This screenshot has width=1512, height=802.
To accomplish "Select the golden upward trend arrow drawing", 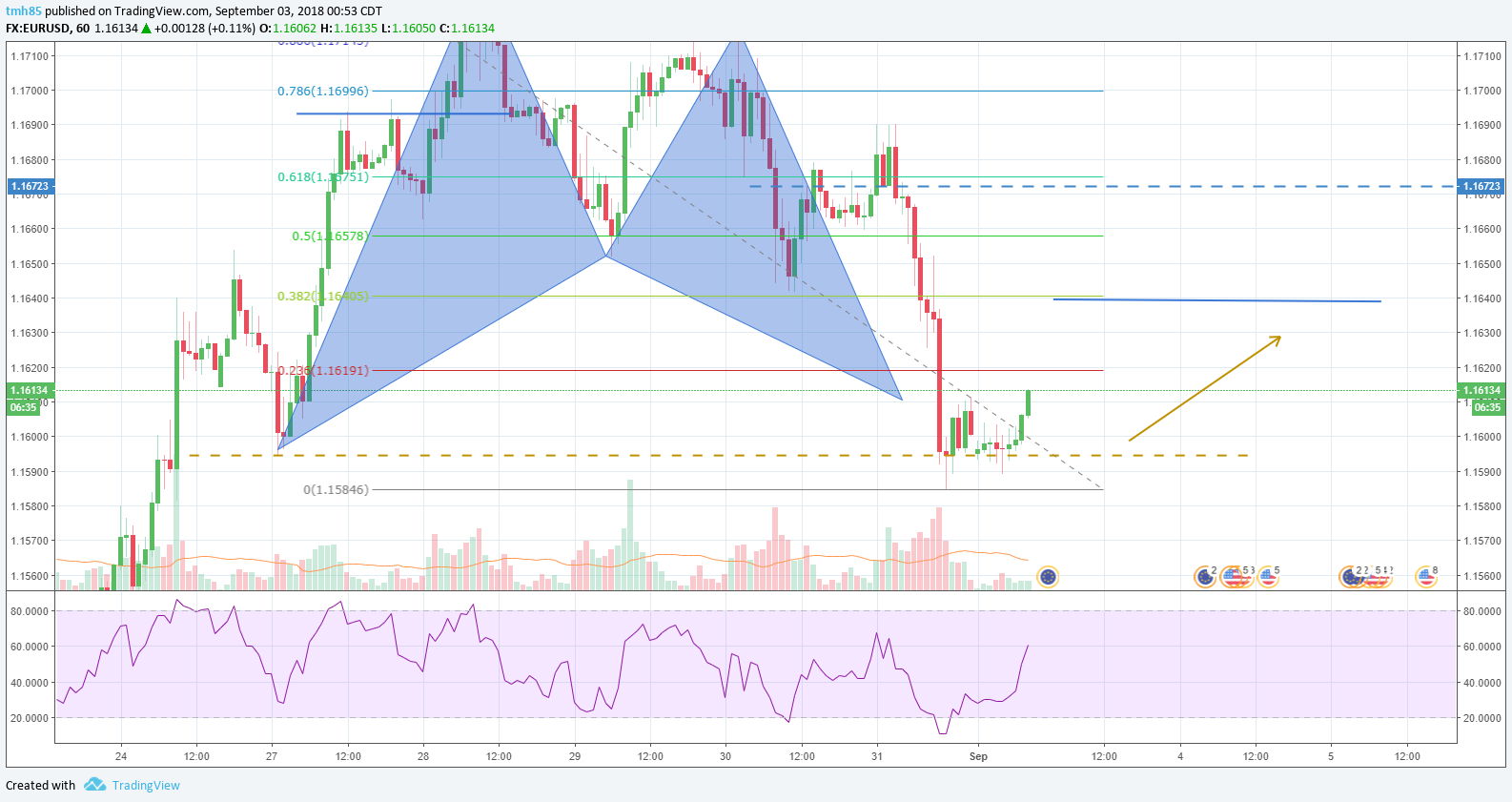I will point(1205,388).
